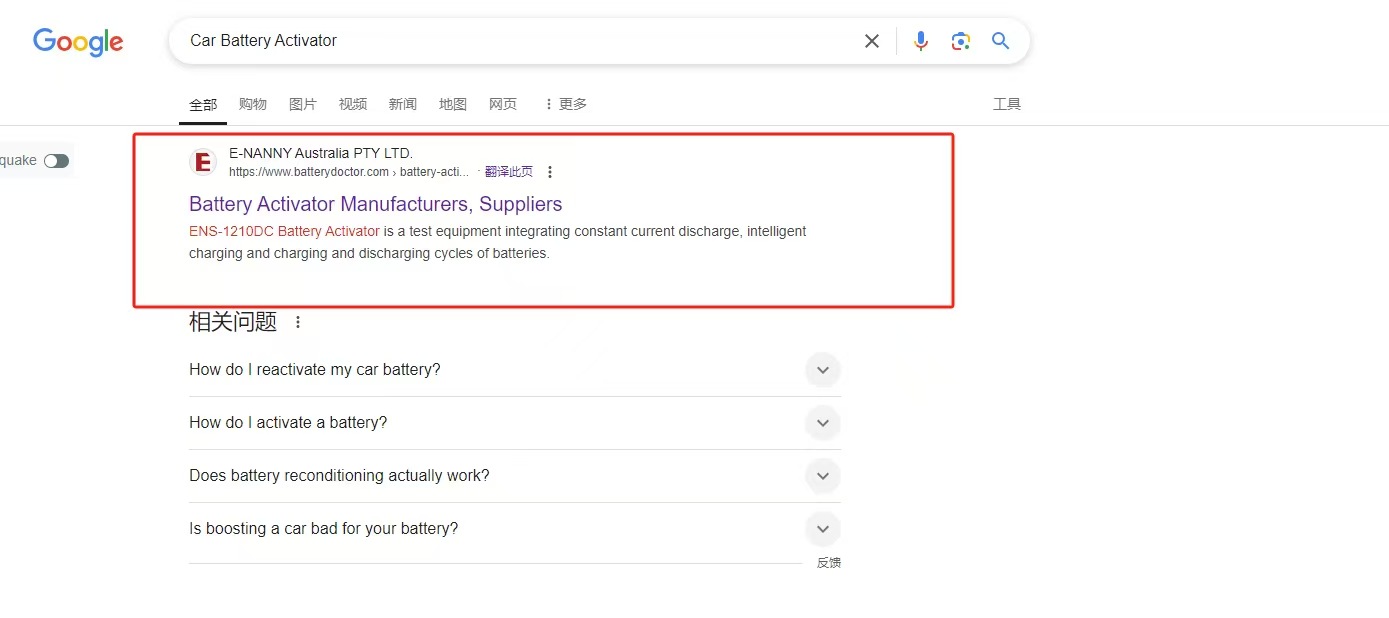
Task: Toggle the quake switch
Action: pos(56,161)
